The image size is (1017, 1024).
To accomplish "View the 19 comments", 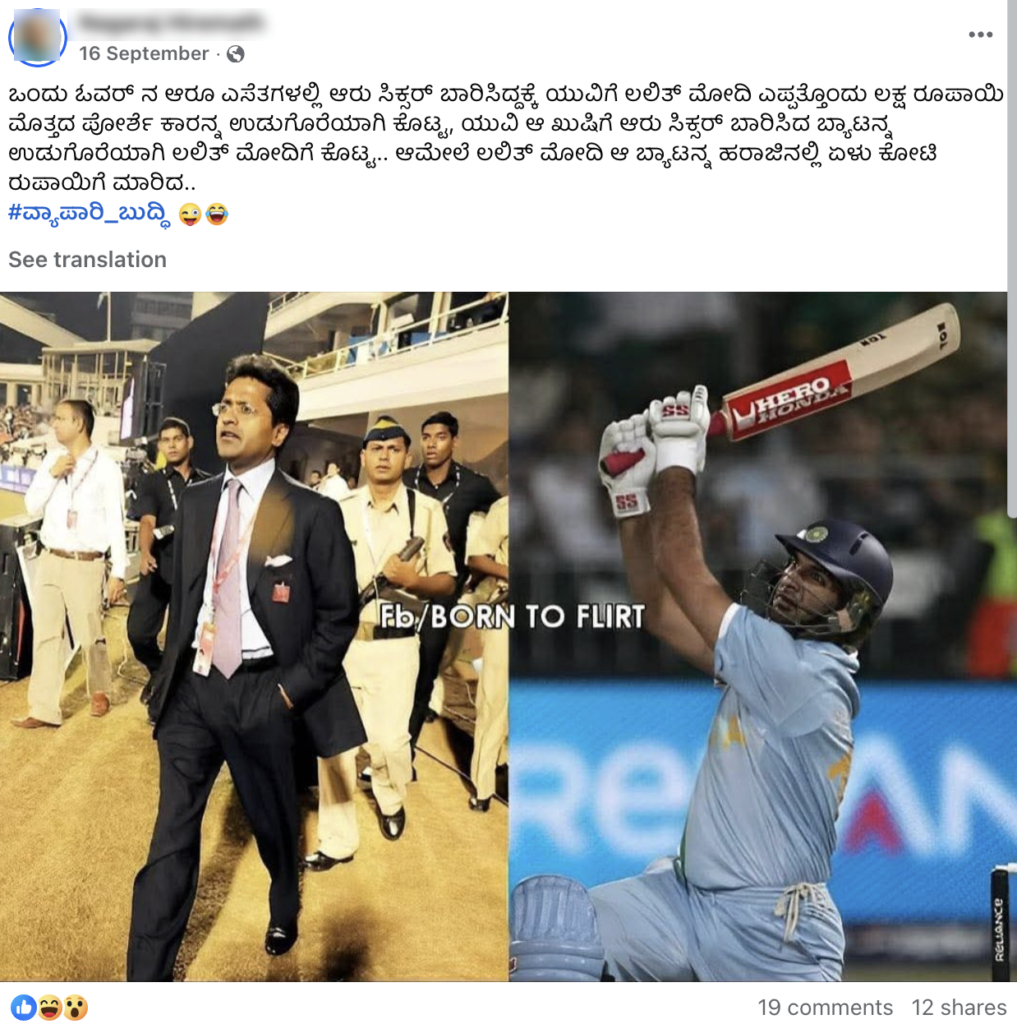I will click(825, 1007).
